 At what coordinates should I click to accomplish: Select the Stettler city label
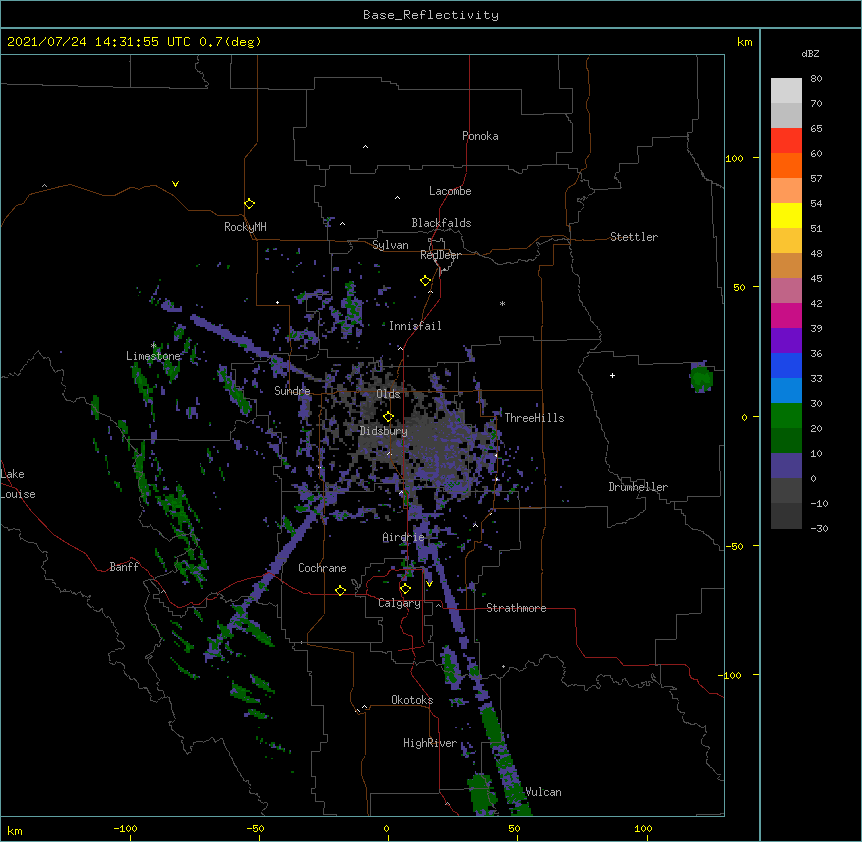coord(634,237)
